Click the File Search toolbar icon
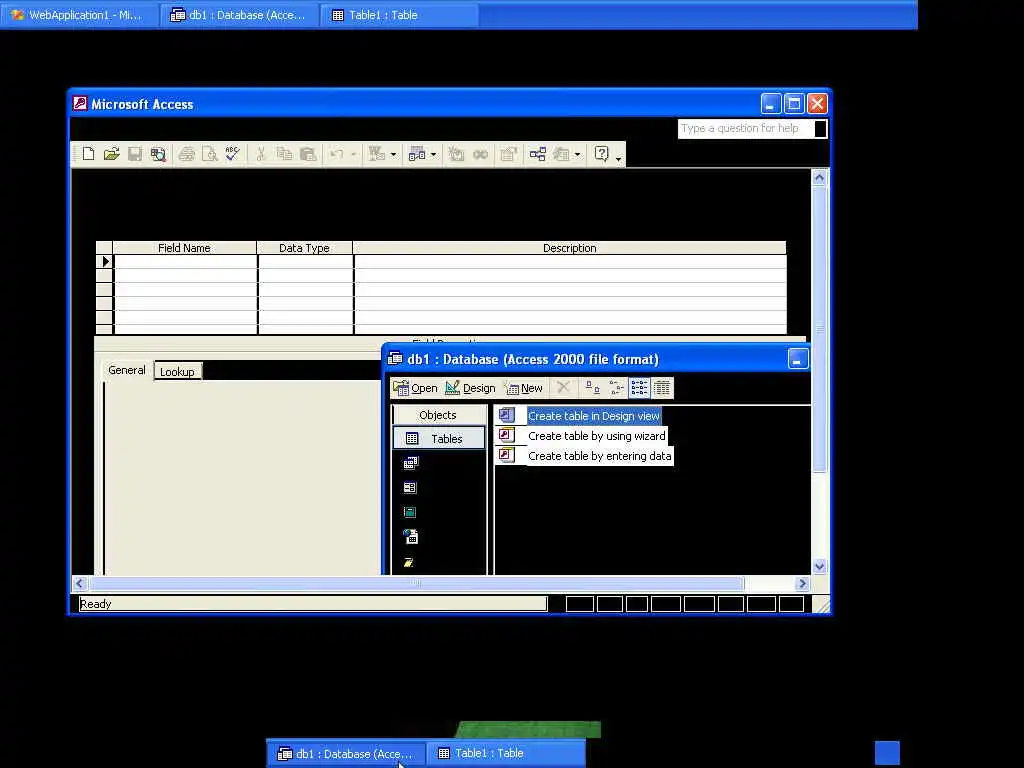This screenshot has height=768, width=1024. (x=158, y=154)
